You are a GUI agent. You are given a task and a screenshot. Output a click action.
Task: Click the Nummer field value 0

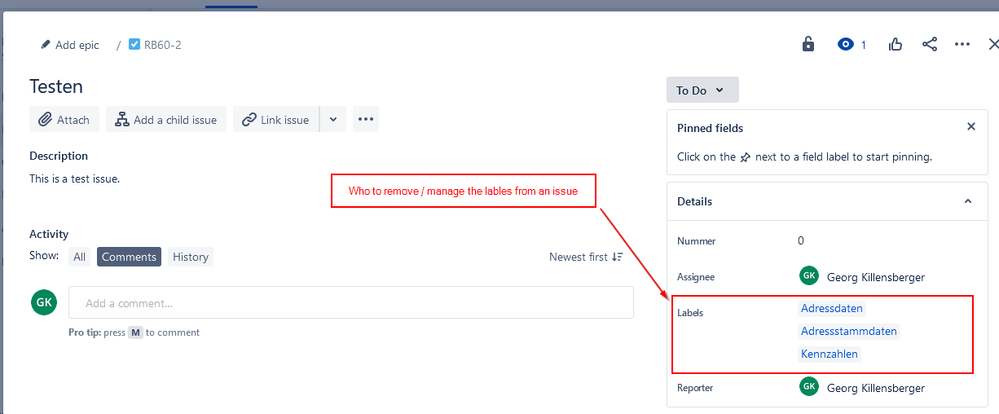click(x=801, y=241)
